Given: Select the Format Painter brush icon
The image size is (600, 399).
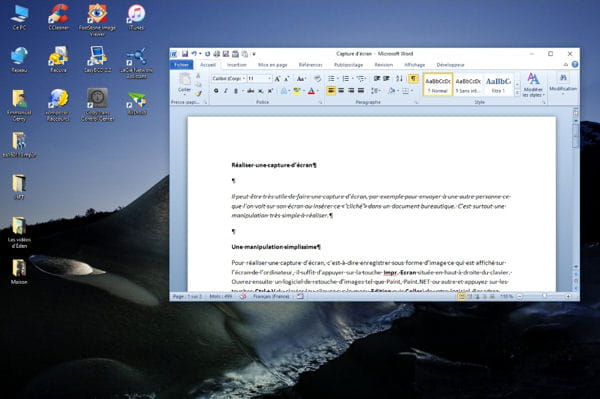Looking at the screenshot, I should 198,93.
